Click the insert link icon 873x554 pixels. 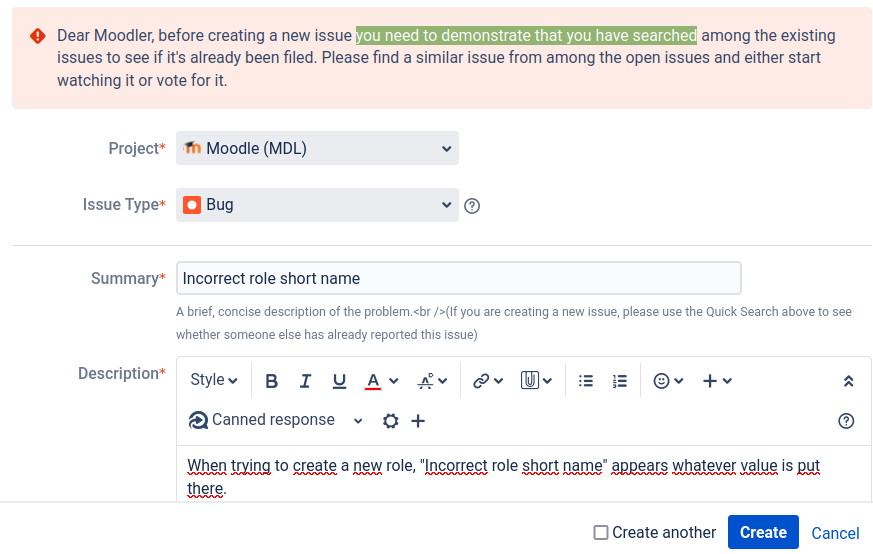pyautogui.click(x=480, y=381)
